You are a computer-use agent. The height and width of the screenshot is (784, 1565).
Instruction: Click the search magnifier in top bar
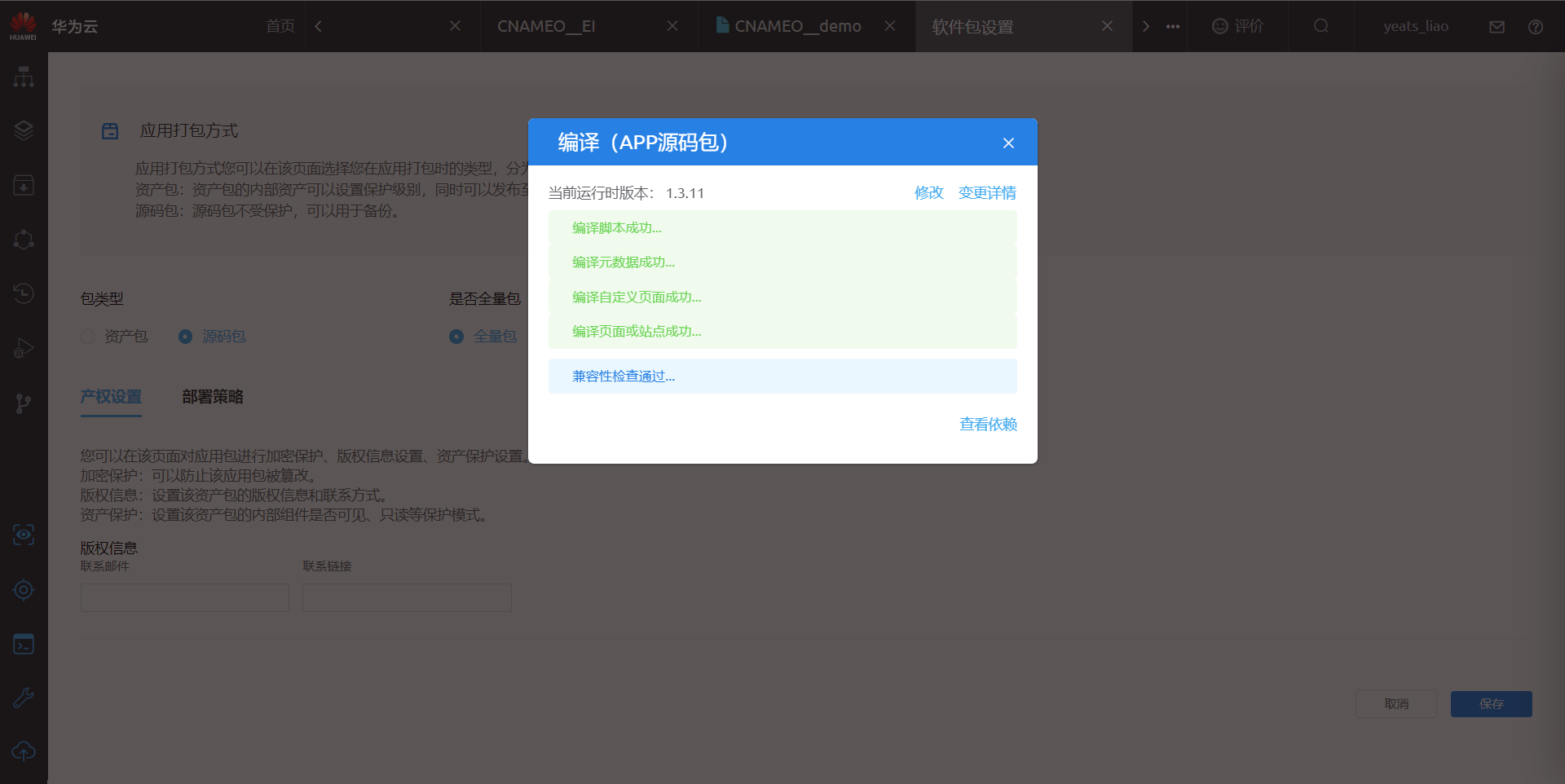tap(1321, 26)
